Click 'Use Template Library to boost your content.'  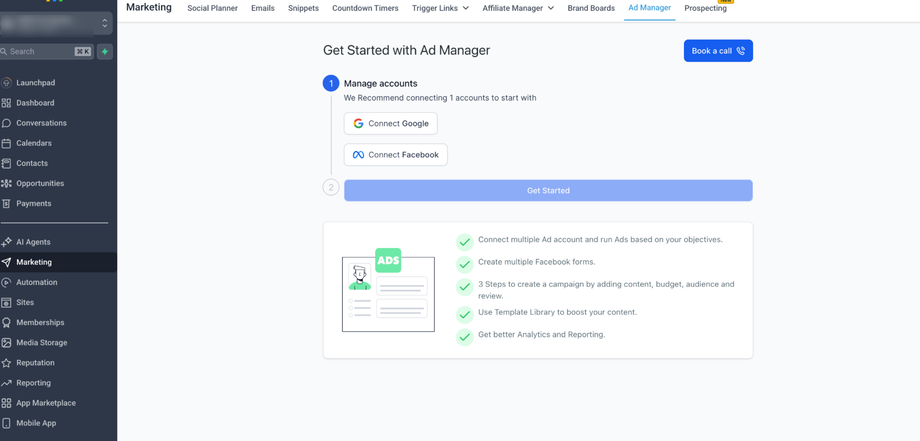coord(557,313)
